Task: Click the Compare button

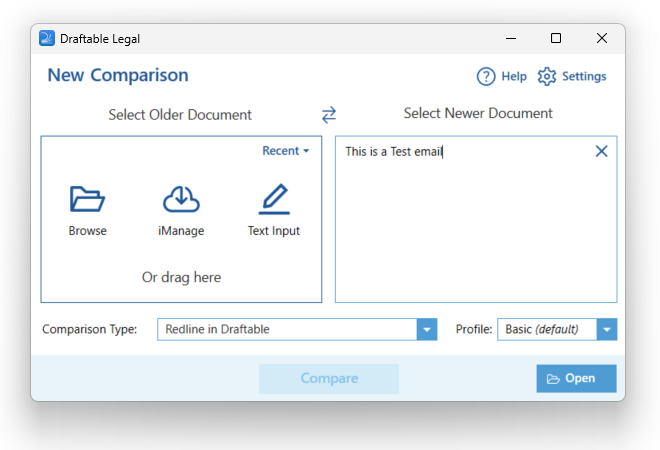Action: coord(329,378)
